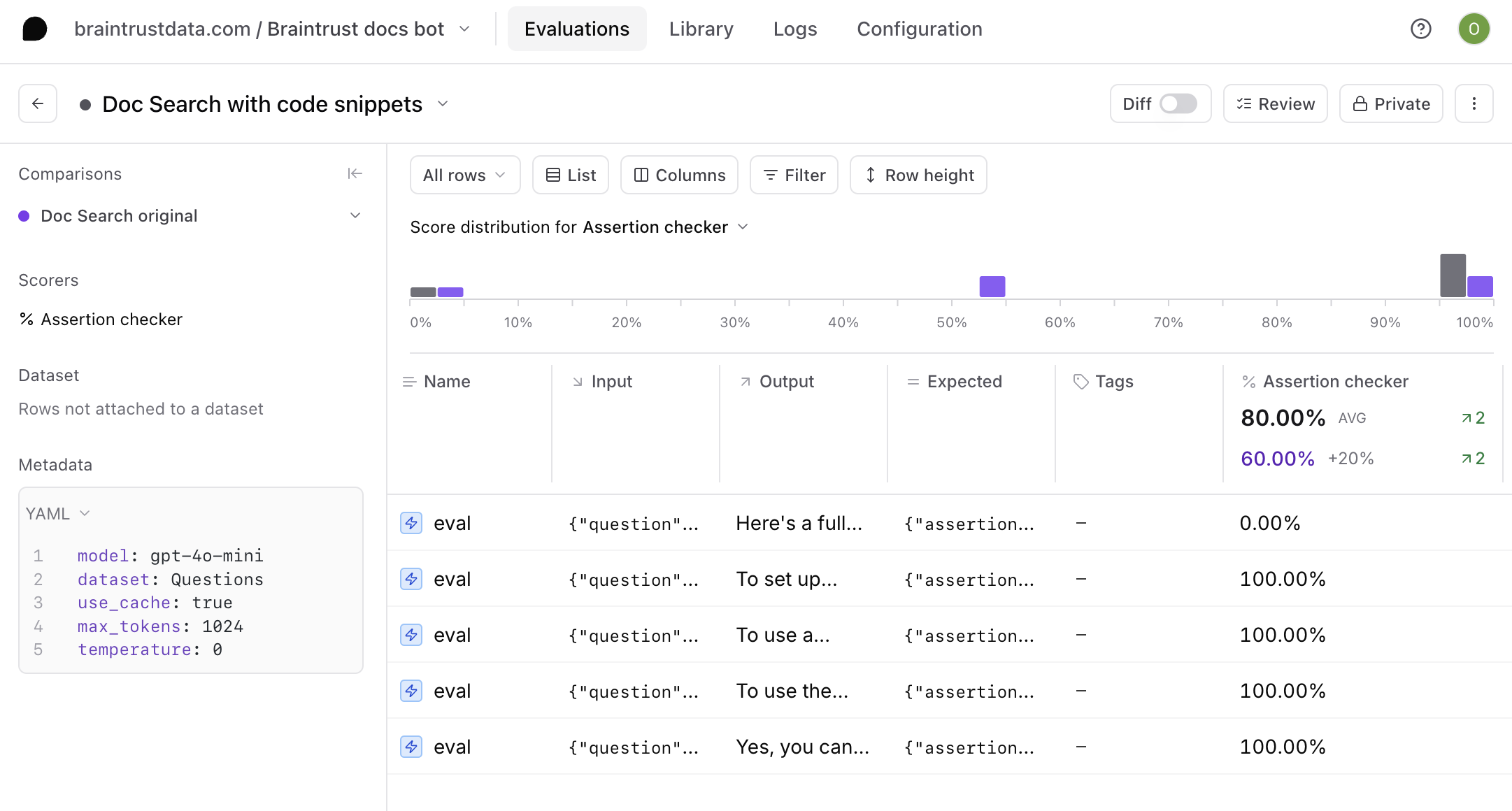
Task: Open the YAML format dropdown
Action: (x=57, y=513)
